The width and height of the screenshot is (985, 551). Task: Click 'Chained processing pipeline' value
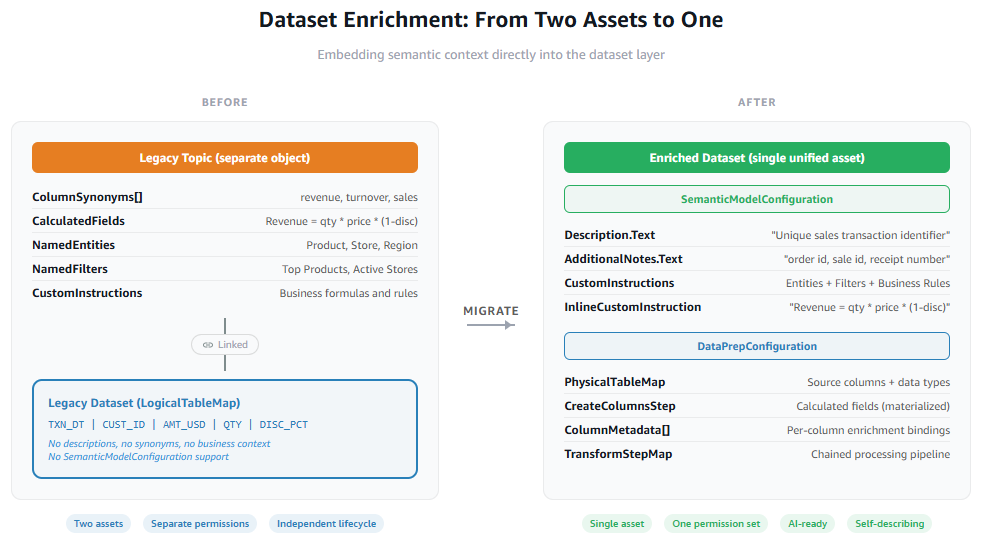click(x=880, y=454)
